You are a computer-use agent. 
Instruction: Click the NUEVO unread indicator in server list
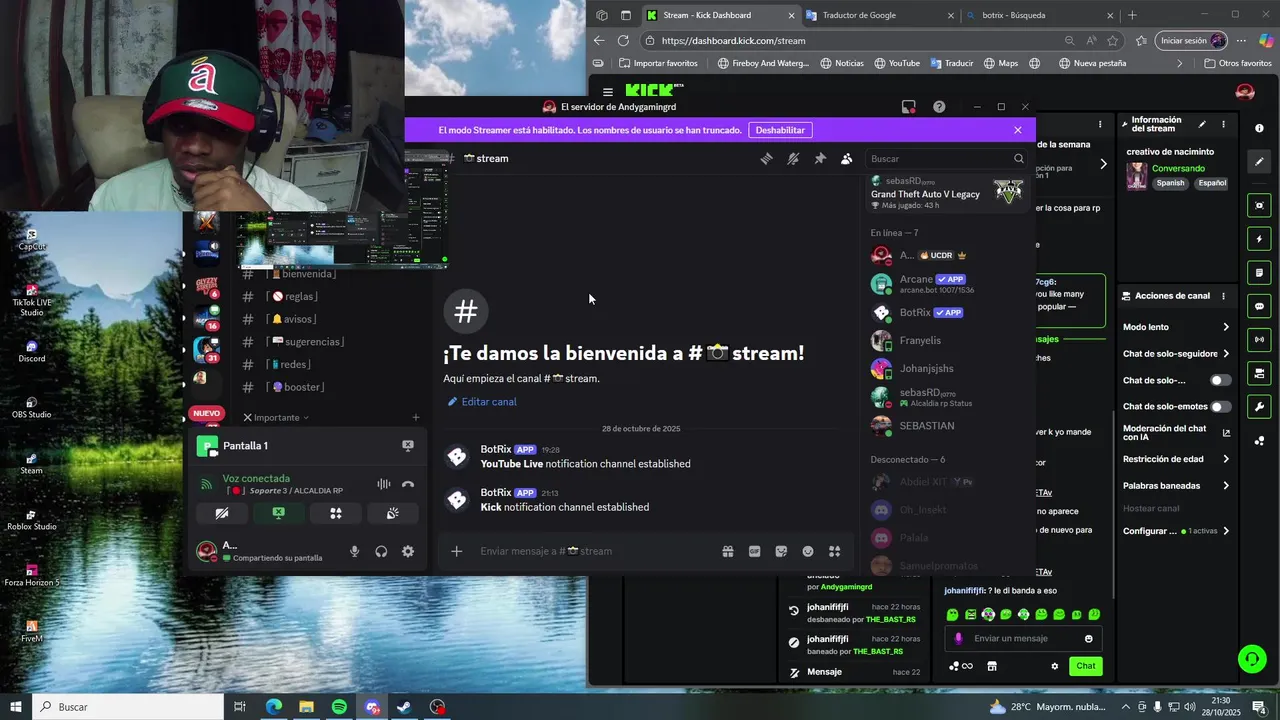207,413
